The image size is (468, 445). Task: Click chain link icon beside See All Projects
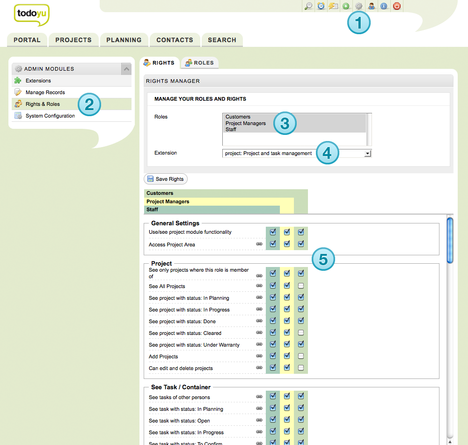[x=259, y=286]
